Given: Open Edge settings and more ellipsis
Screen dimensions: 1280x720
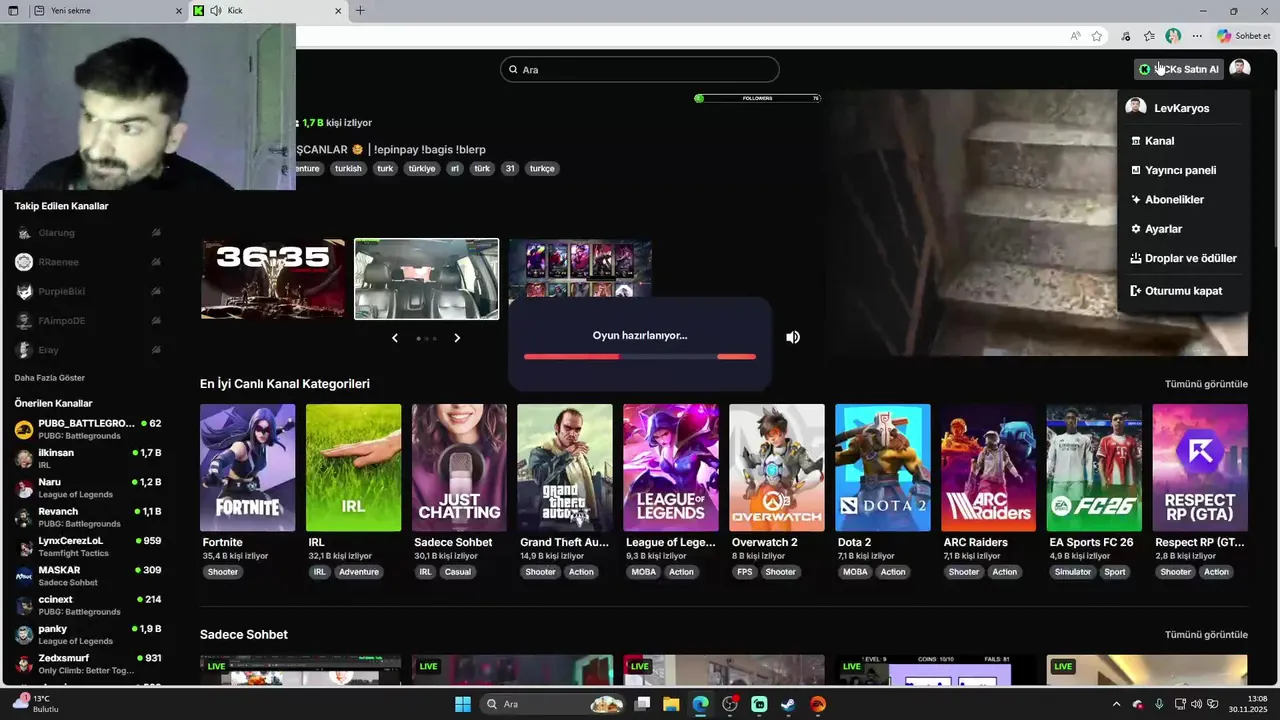Looking at the screenshot, I should tap(1197, 36).
